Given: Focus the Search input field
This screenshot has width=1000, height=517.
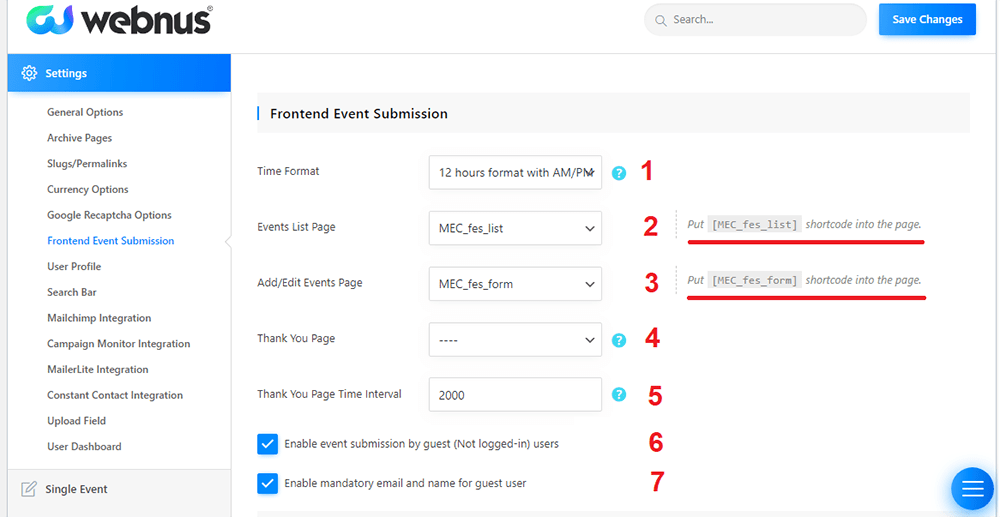Looking at the screenshot, I should 756,20.
